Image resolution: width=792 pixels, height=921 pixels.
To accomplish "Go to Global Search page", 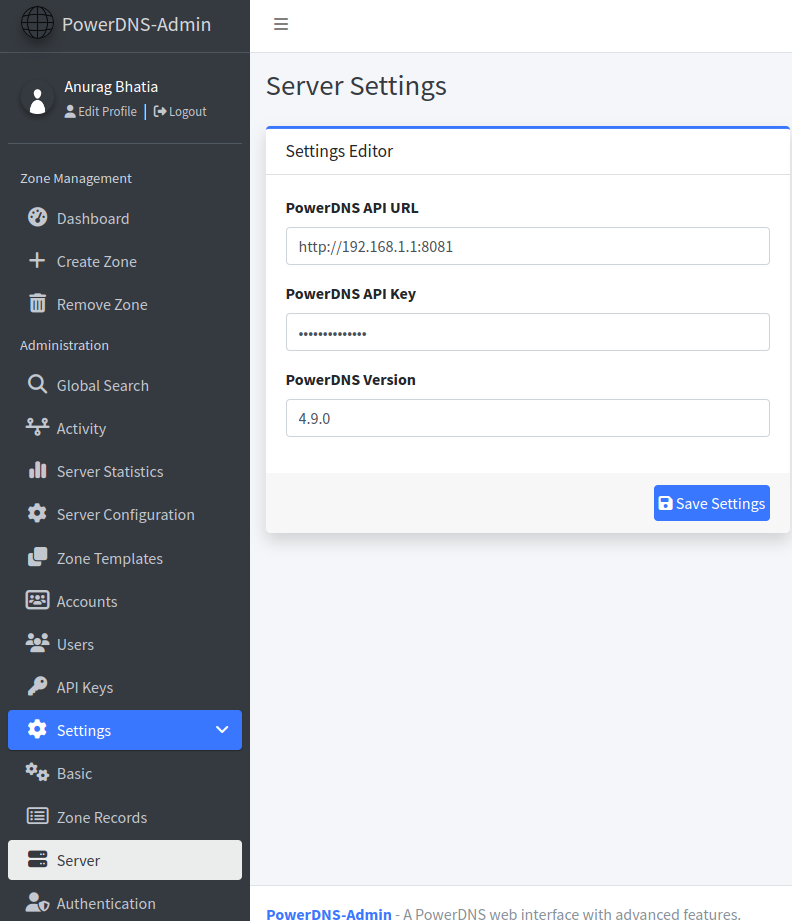I will (125, 385).
